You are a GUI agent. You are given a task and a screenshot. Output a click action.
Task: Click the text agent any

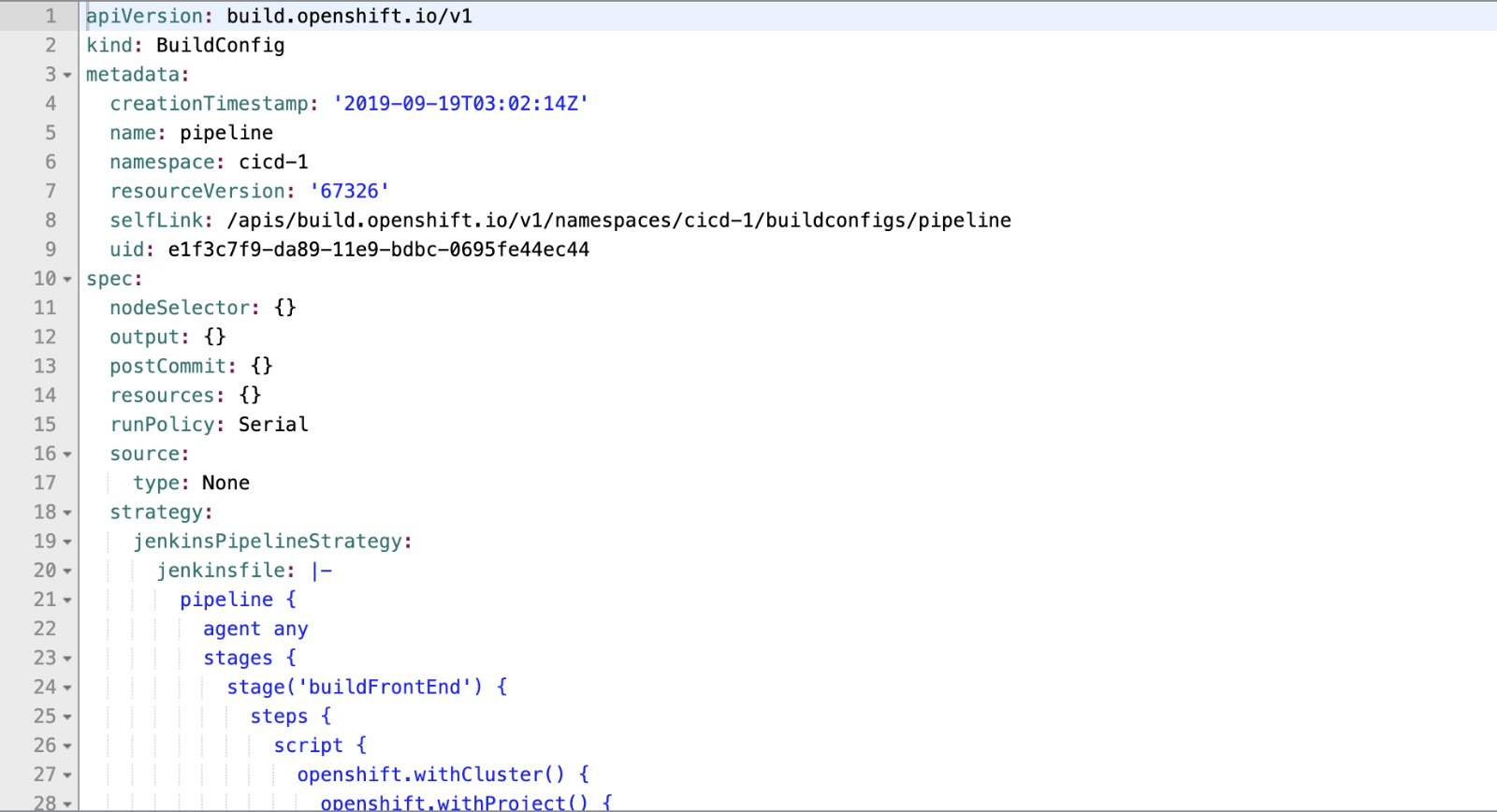(255, 629)
